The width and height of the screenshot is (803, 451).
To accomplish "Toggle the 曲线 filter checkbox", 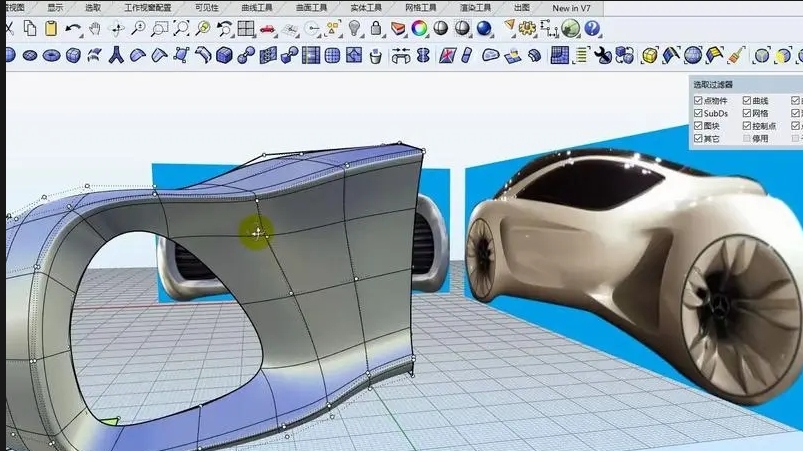I will pyautogui.click(x=747, y=100).
